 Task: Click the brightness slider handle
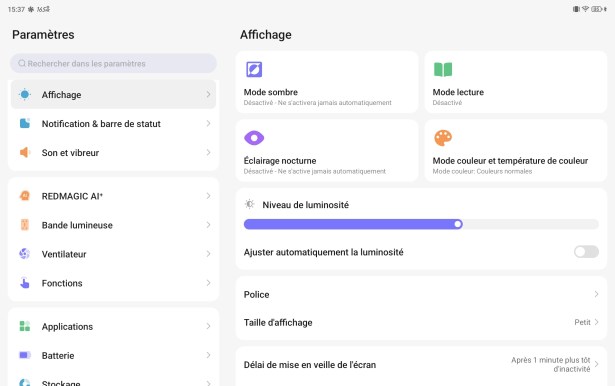point(458,224)
